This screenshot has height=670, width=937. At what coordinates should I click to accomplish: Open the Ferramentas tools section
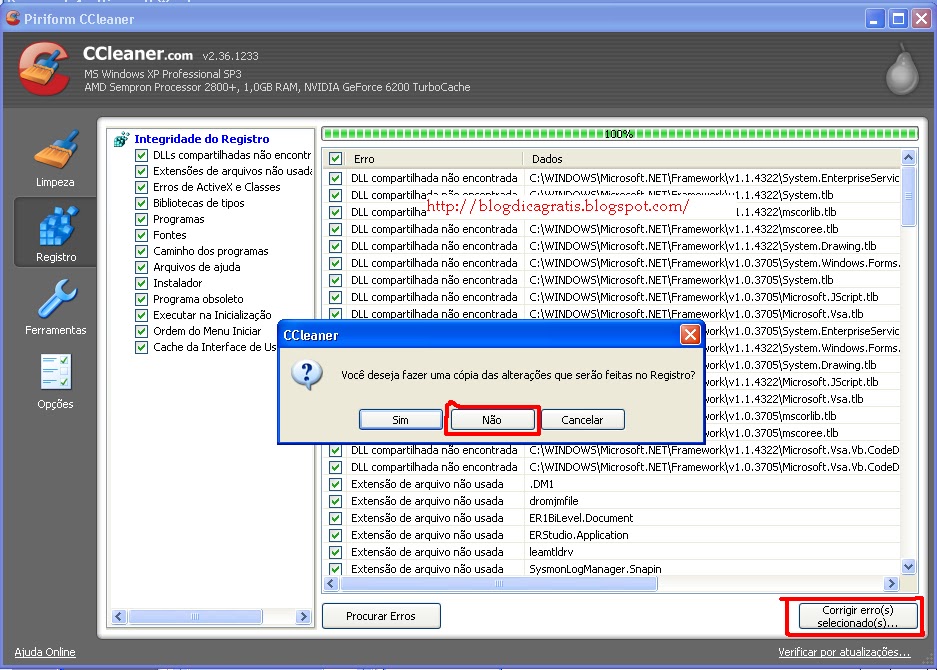[55, 307]
